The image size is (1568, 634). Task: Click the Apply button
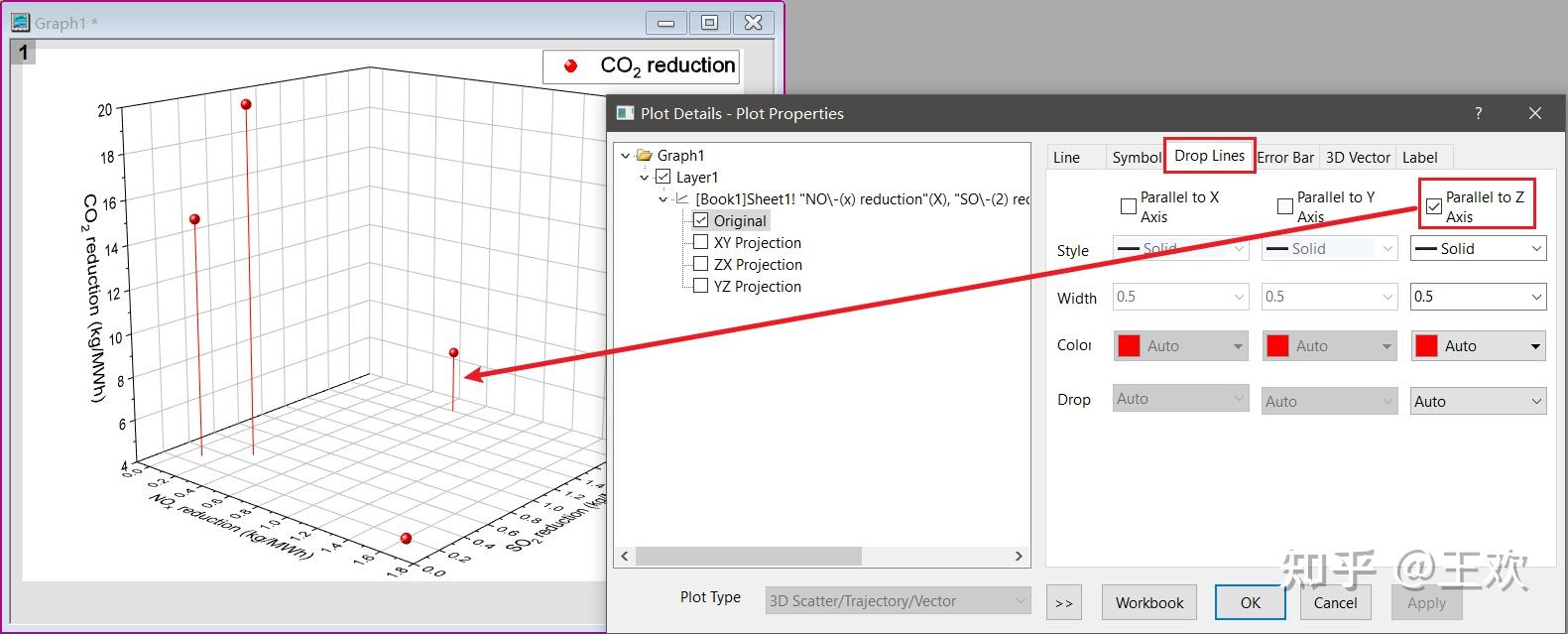click(x=1426, y=602)
